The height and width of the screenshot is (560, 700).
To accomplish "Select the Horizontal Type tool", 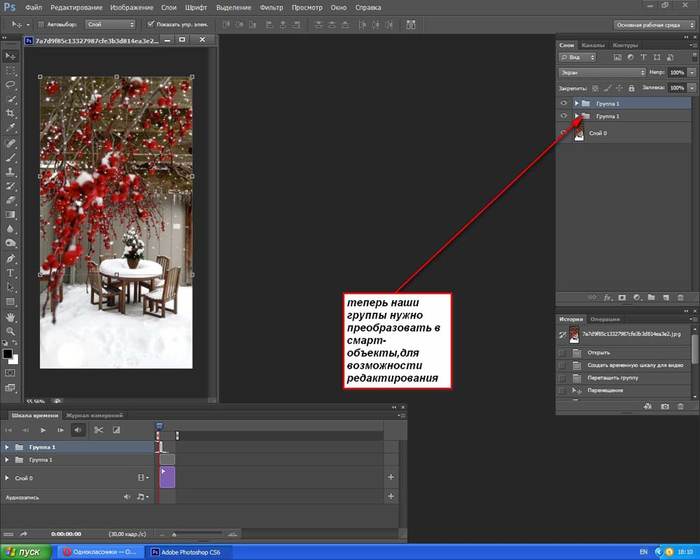I will click(x=10, y=273).
